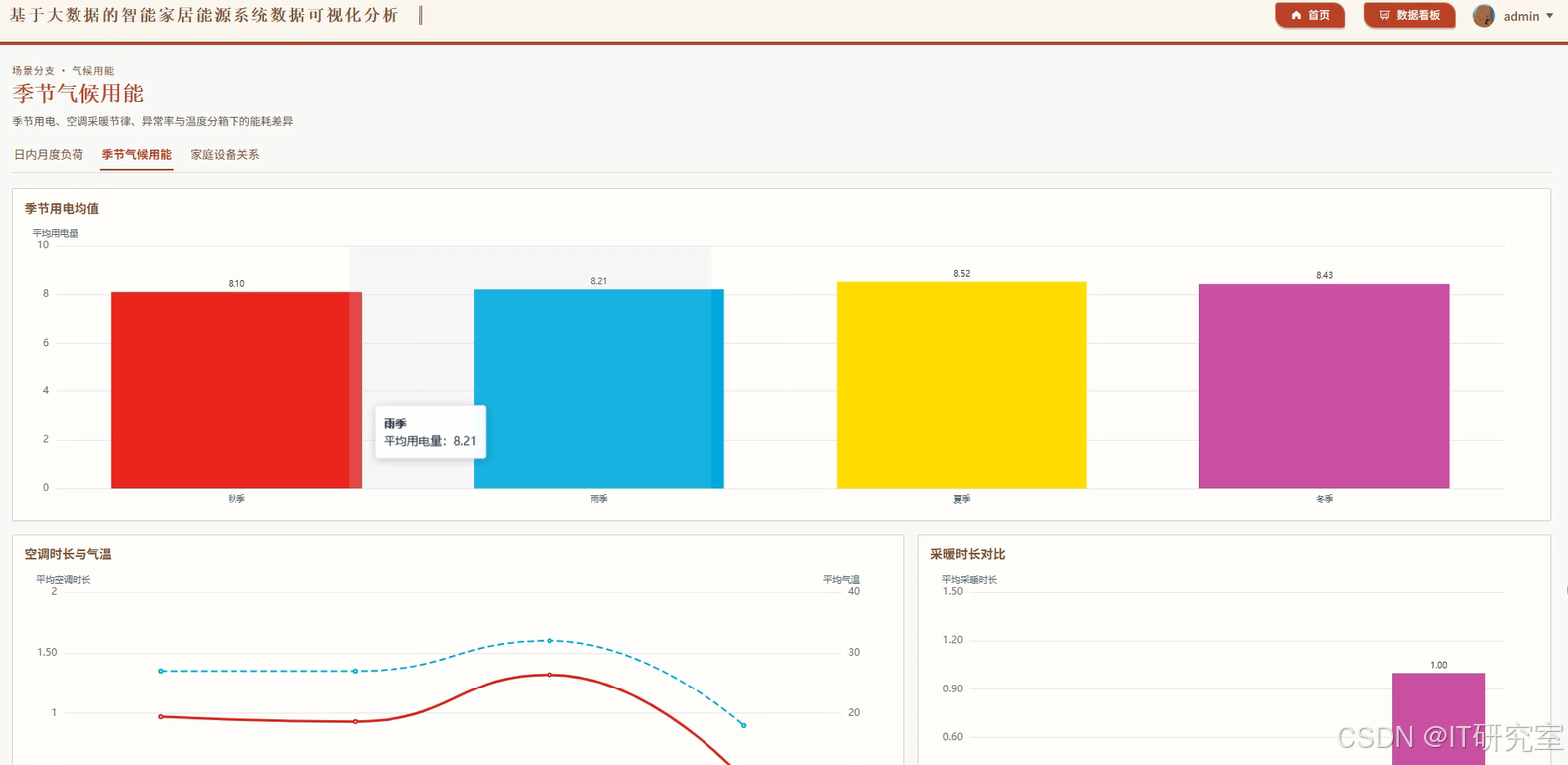The width and height of the screenshot is (1568, 765).
Task: Click the 基于大数据的智能家居能源系统 header title
Action: (205, 15)
